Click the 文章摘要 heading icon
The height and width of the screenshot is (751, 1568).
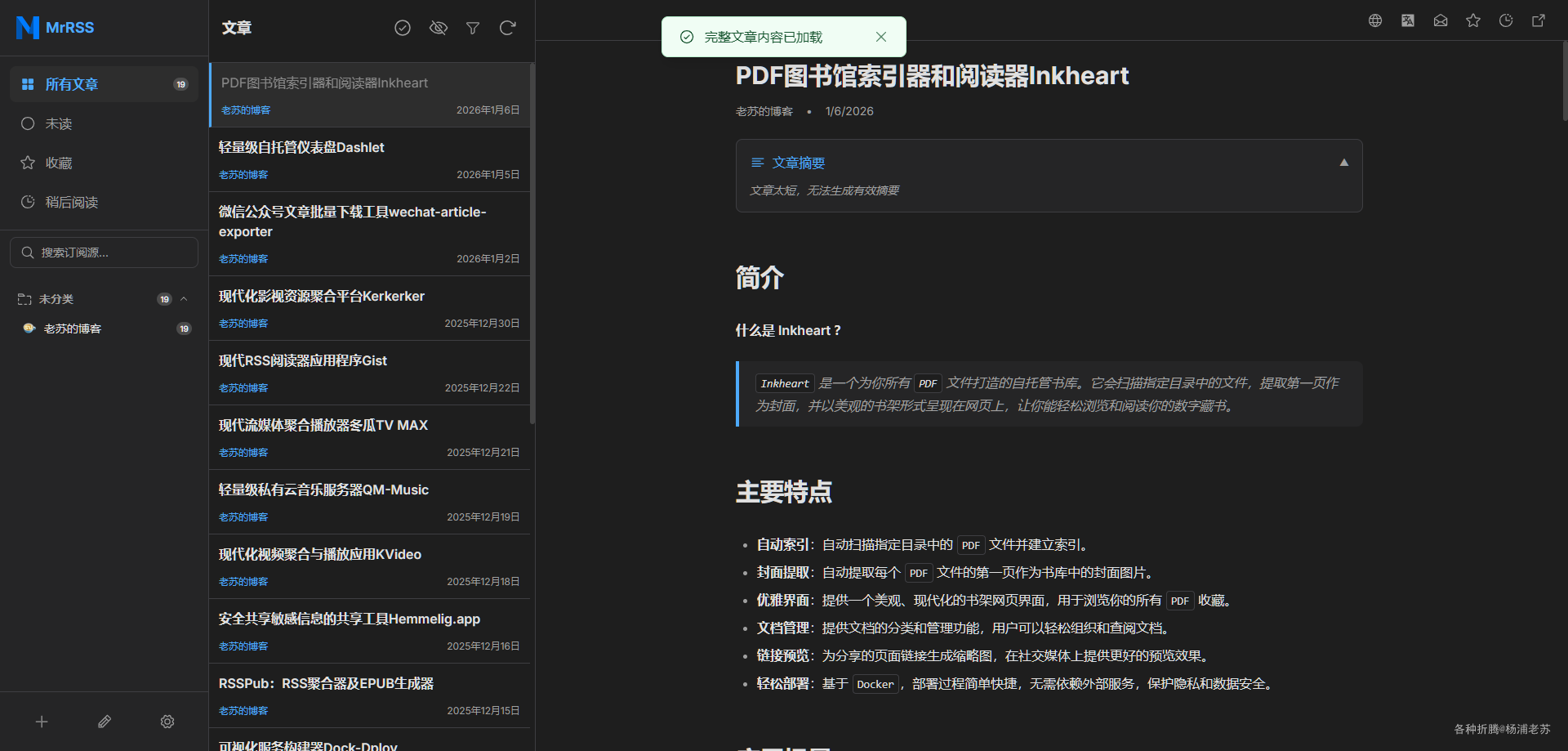tap(757, 163)
